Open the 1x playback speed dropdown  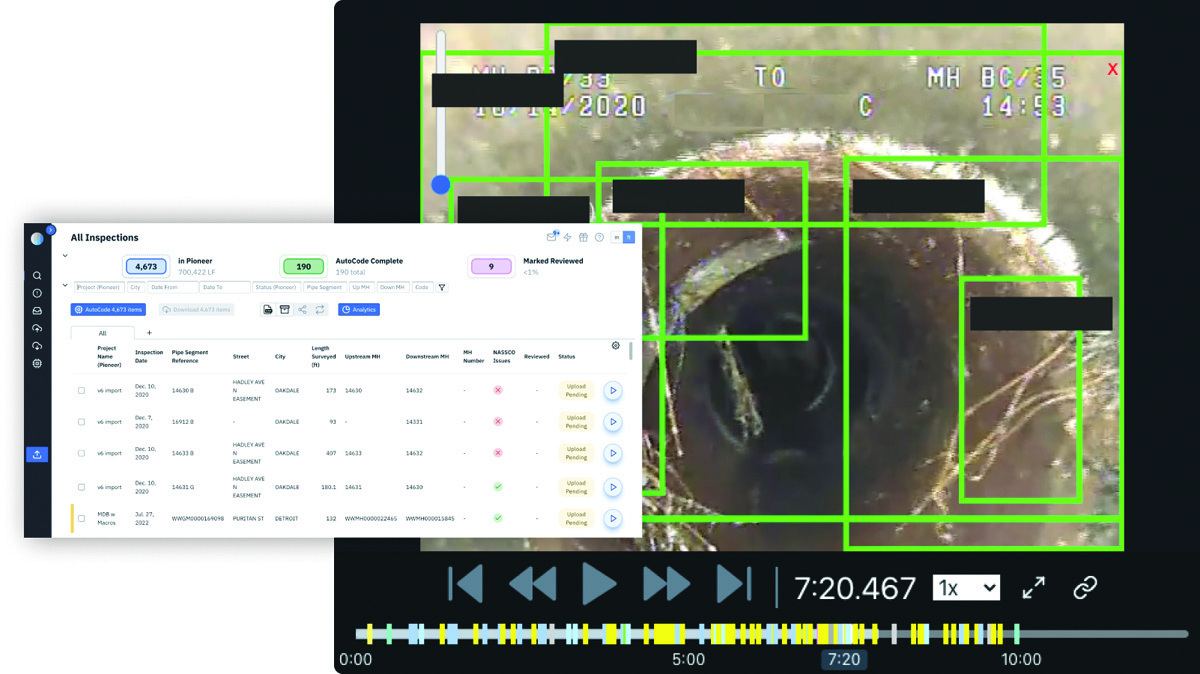(x=965, y=588)
